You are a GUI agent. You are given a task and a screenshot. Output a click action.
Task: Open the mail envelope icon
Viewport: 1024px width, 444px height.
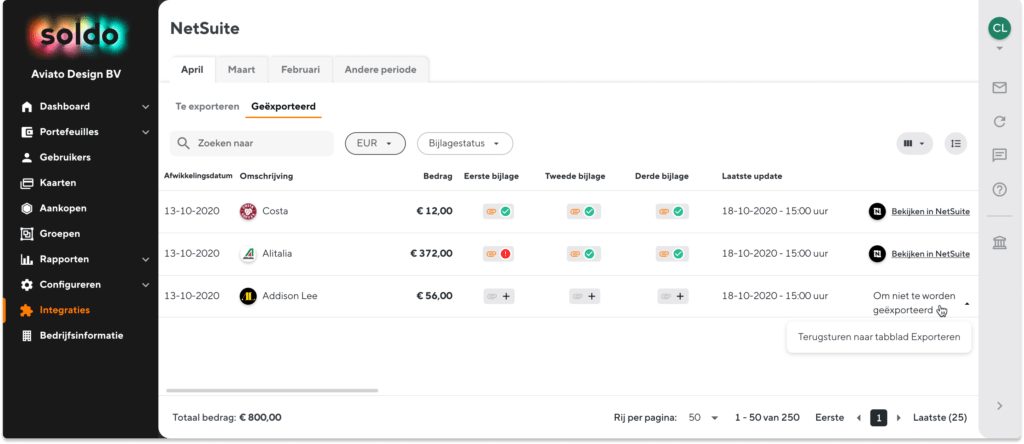point(999,87)
